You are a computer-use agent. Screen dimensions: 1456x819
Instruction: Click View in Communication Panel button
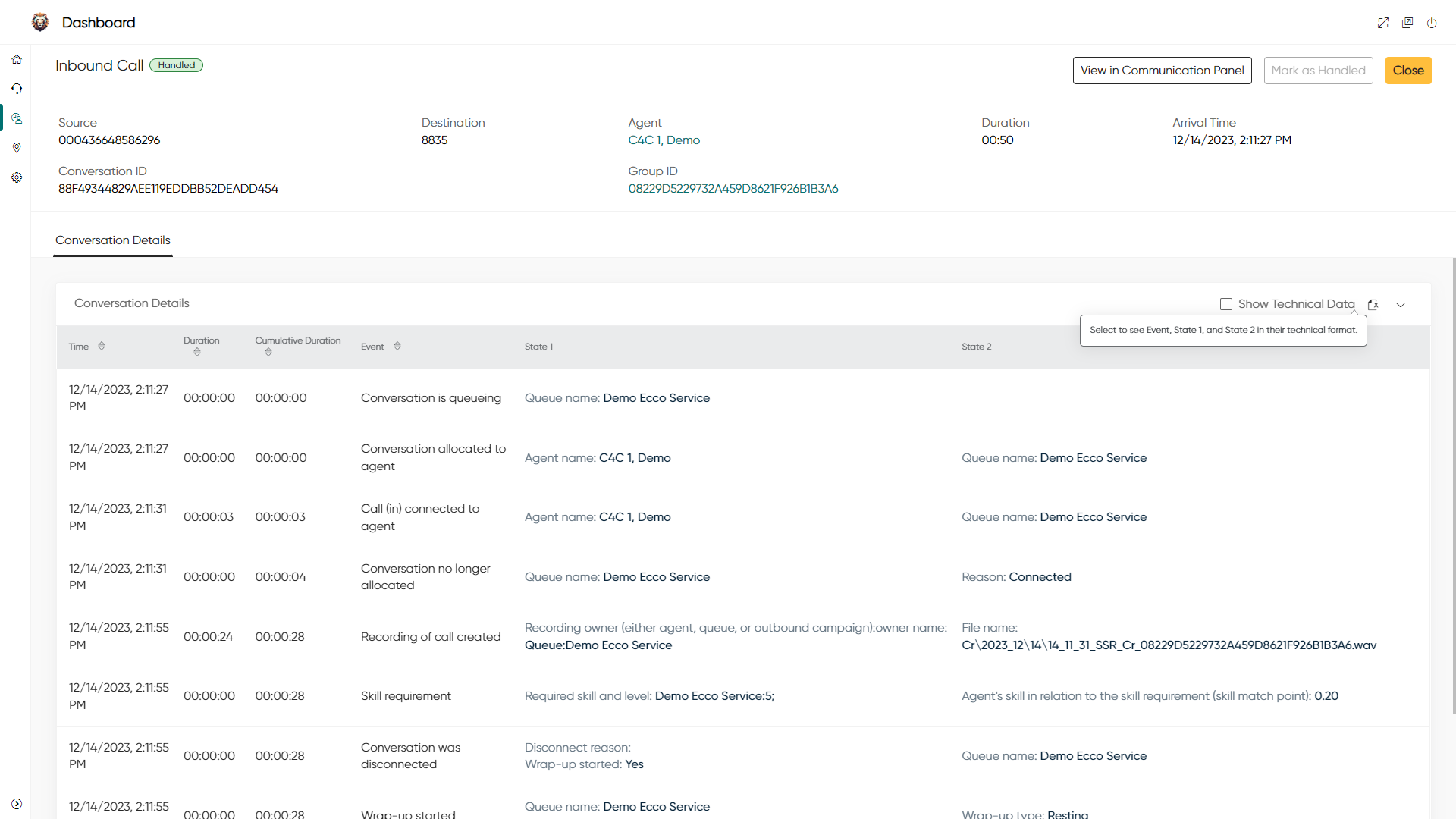(x=1162, y=71)
